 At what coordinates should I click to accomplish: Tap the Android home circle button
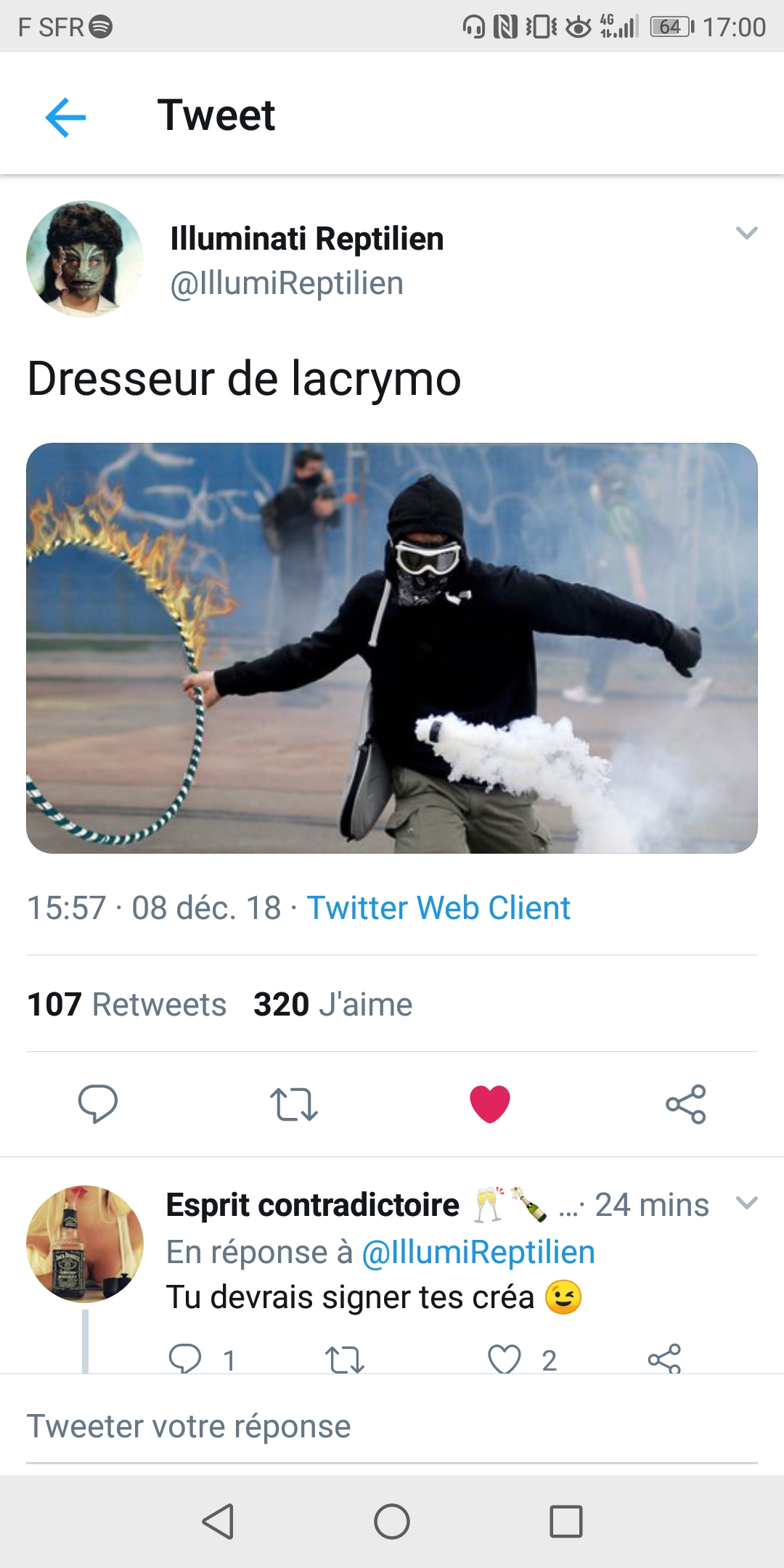pyautogui.click(x=392, y=1522)
